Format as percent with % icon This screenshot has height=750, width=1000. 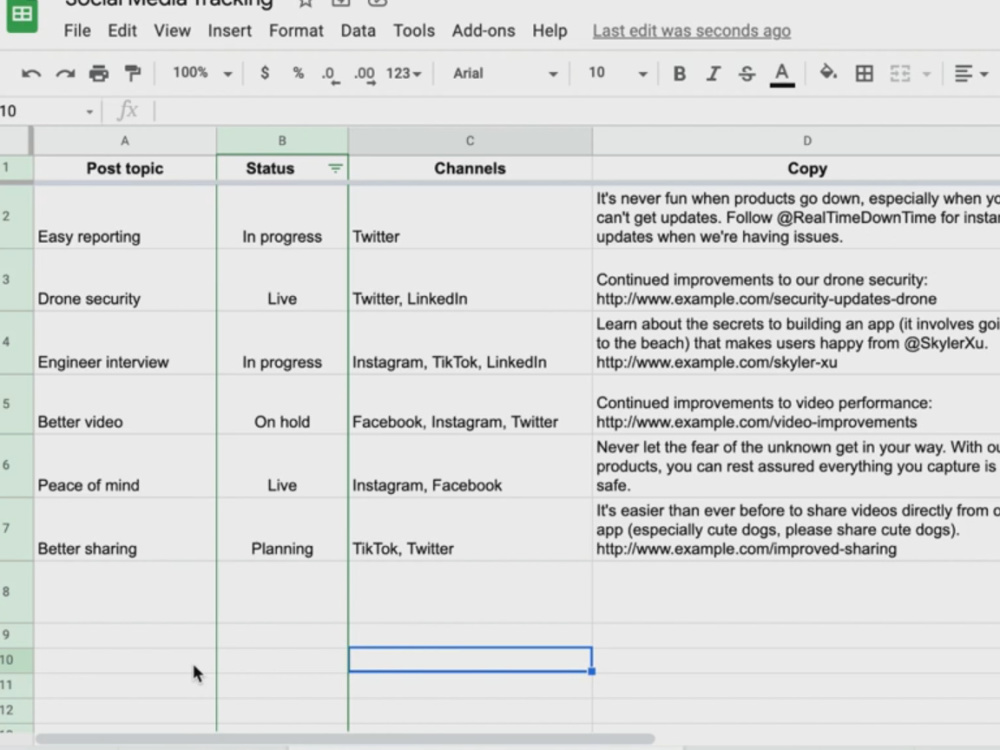pos(298,73)
